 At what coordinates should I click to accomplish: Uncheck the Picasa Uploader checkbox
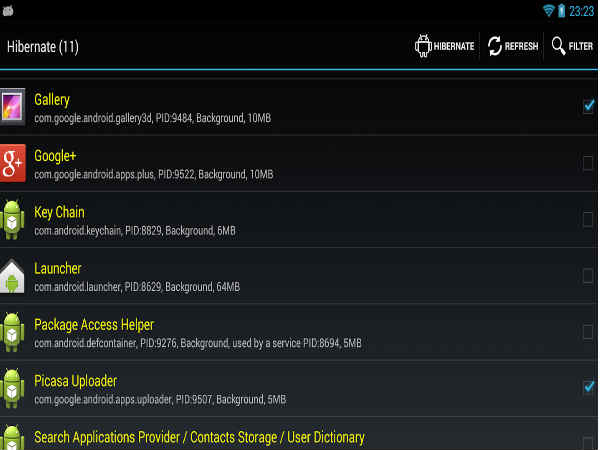pos(588,387)
